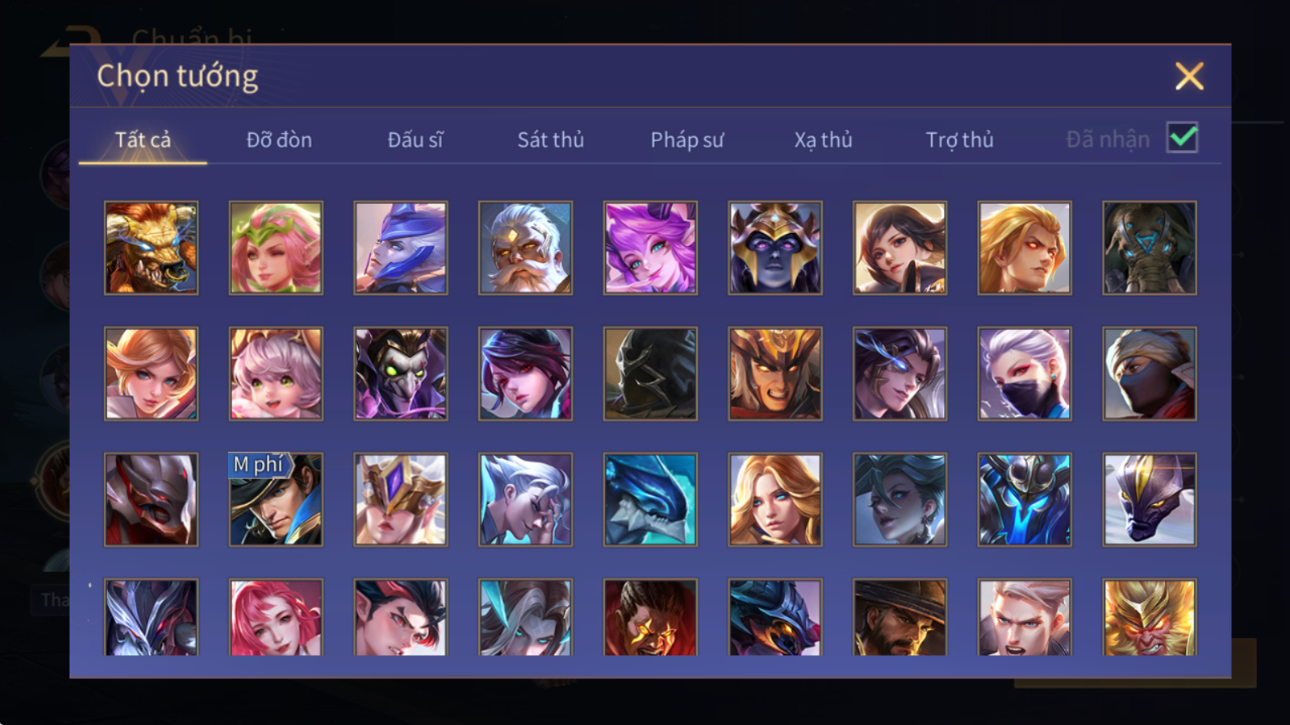
Task: Close the Chọn tướng dialog
Action: pyautogui.click(x=1189, y=76)
